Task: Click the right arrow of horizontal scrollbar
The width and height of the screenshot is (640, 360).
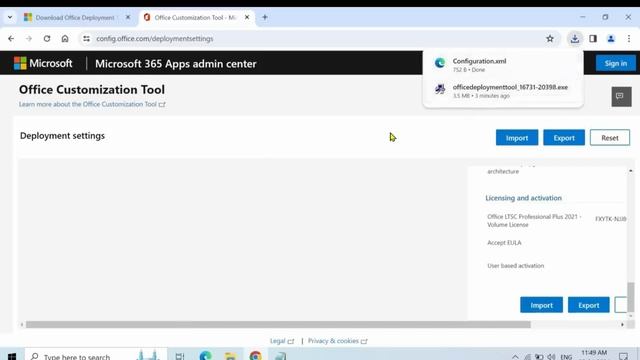Action: (x=622, y=324)
